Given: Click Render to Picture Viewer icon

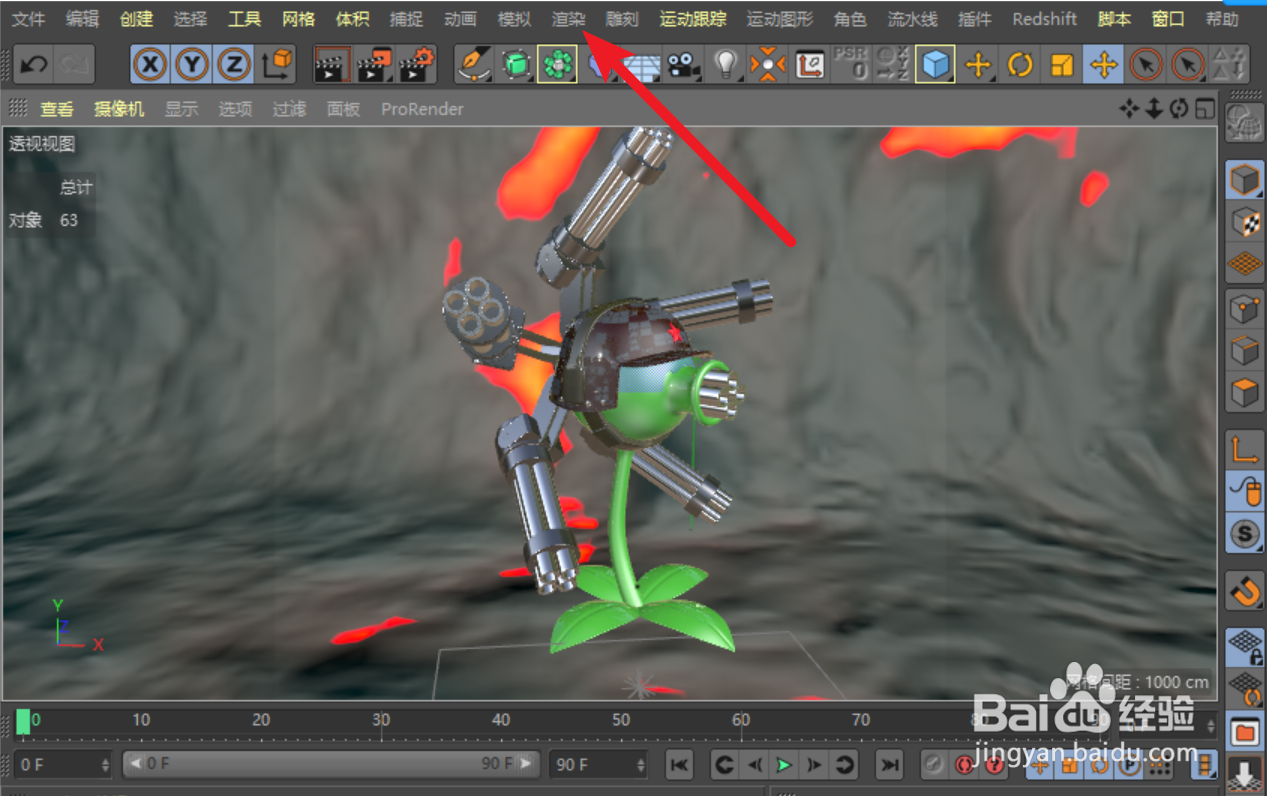Looking at the screenshot, I should tap(375, 65).
